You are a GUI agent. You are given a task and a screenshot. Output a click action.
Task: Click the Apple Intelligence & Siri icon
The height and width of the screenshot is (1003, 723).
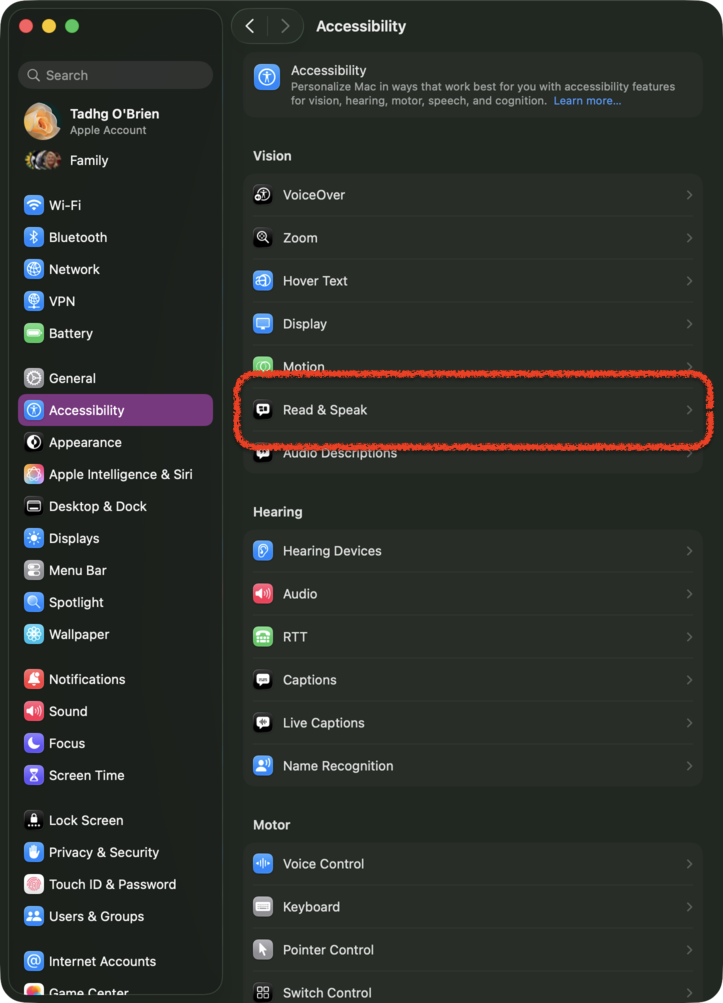click(x=34, y=474)
